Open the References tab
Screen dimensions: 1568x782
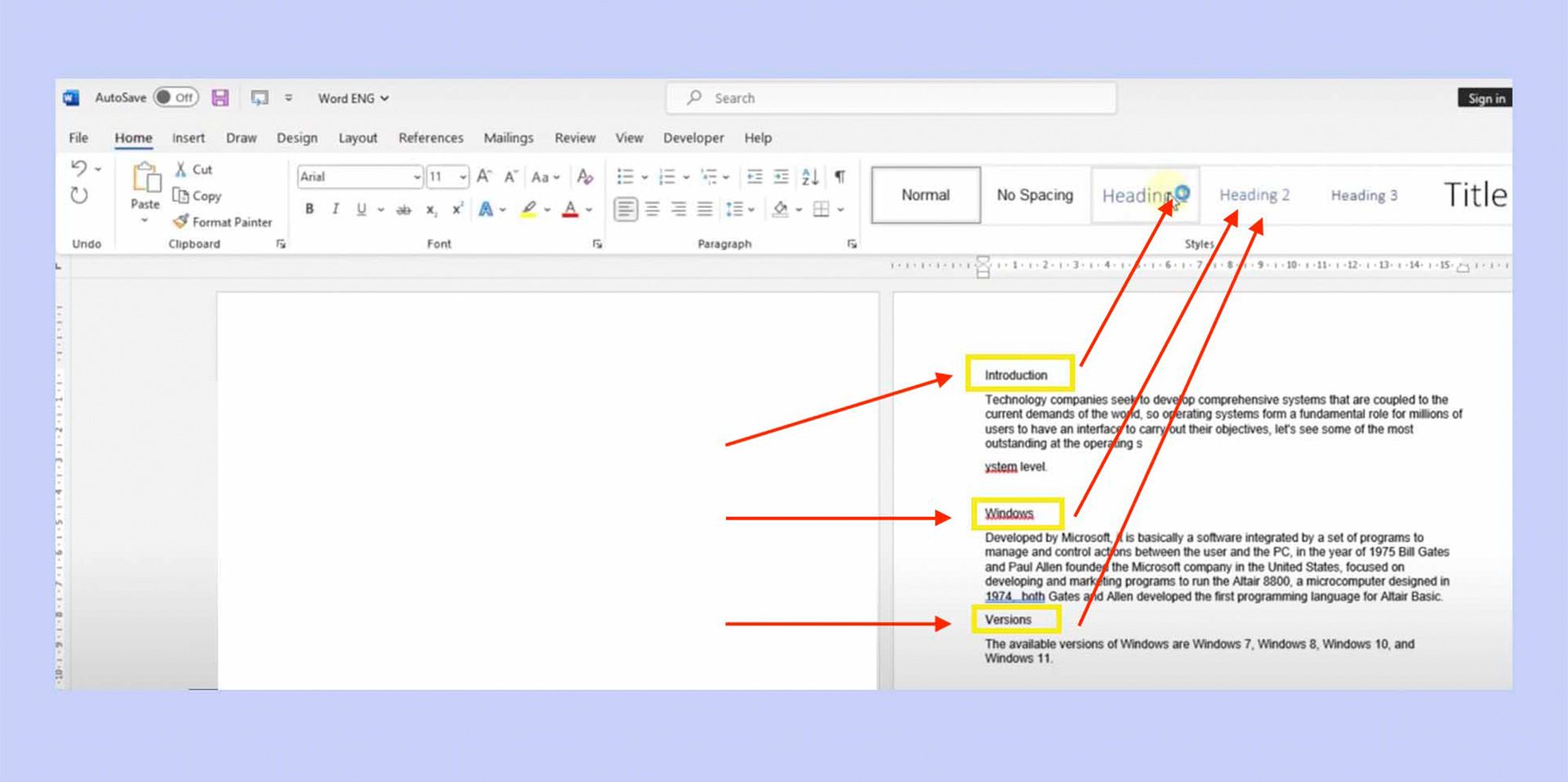[x=430, y=138]
